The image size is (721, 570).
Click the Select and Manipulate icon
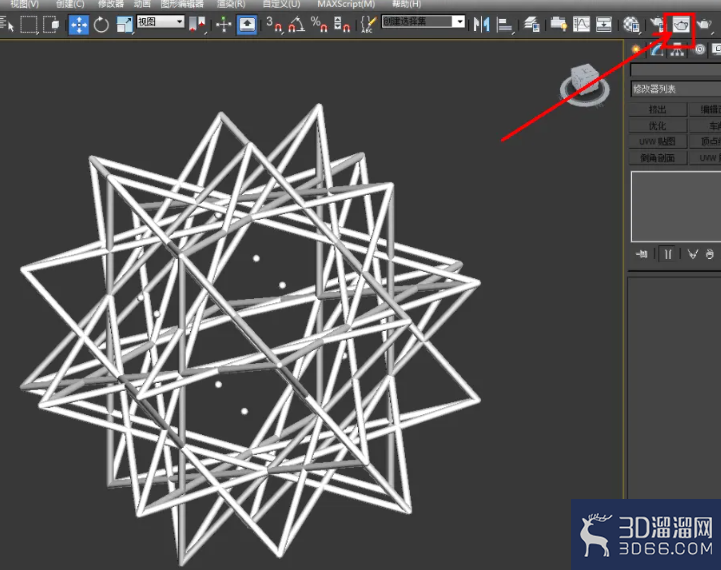[223, 24]
